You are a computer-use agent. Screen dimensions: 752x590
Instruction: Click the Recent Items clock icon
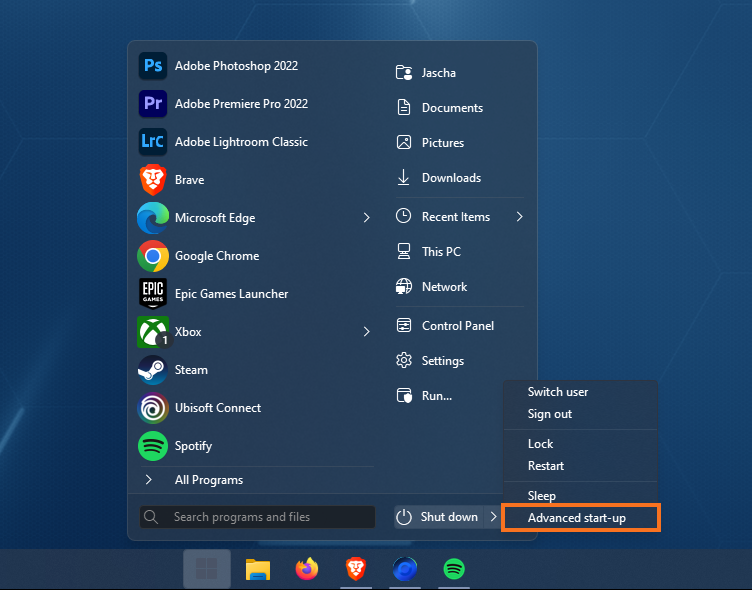click(404, 216)
